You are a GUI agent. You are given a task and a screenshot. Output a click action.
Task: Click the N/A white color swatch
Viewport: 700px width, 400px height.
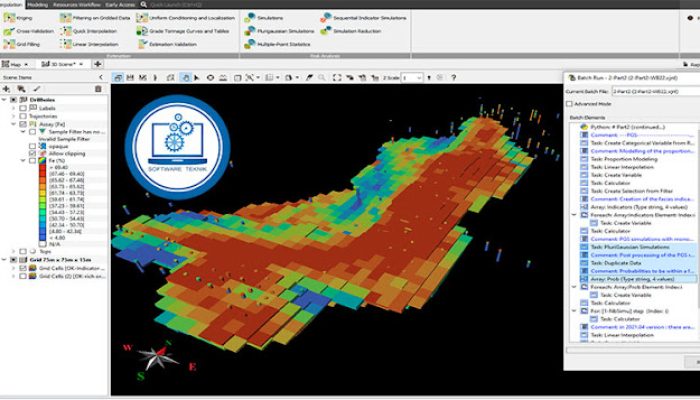42,244
